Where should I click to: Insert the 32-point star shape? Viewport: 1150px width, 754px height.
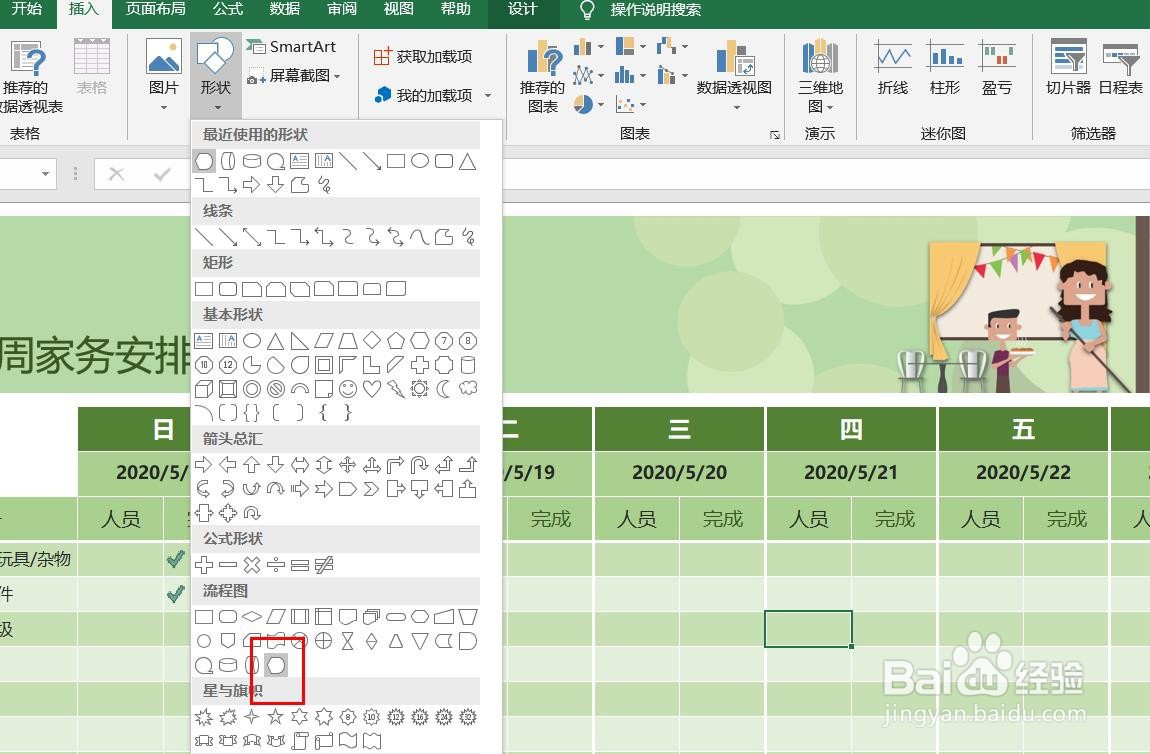coord(468,717)
